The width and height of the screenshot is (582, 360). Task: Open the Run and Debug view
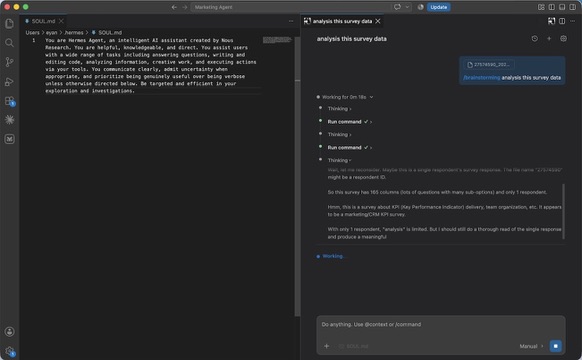(x=10, y=82)
